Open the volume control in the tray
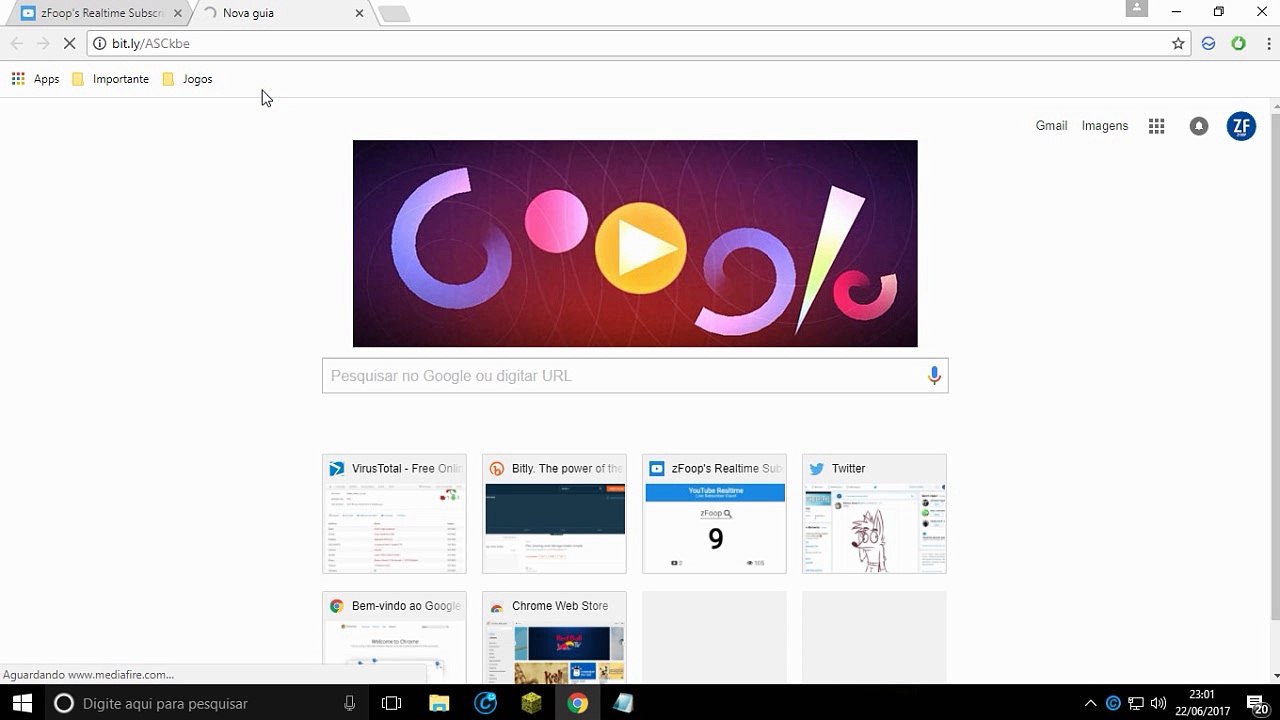Image resolution: width=1280 pixels, height=720 pixels. tap(1158, 703)
